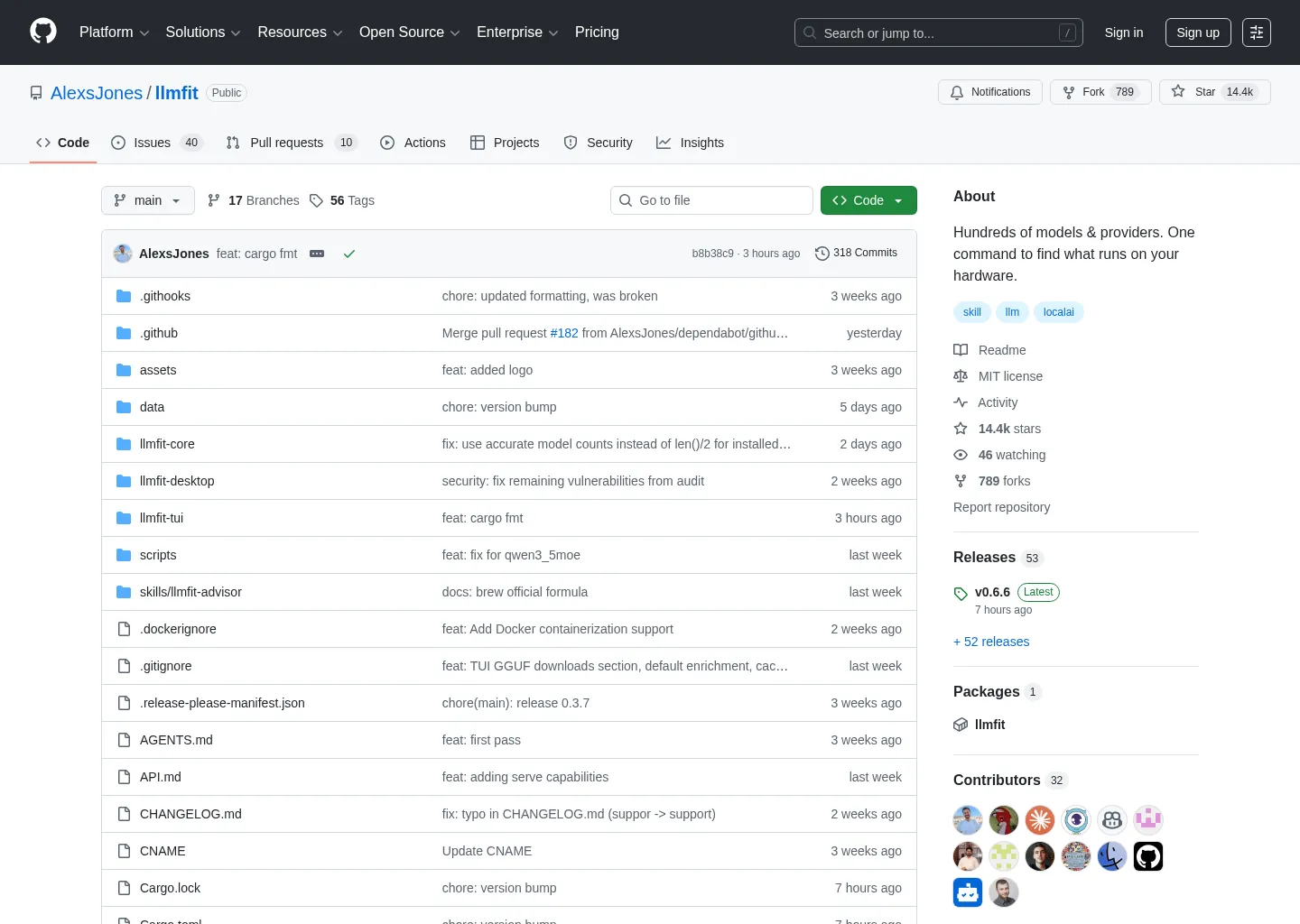Expand the main branch selector
1300x924 pixels.
coord(147,200)
